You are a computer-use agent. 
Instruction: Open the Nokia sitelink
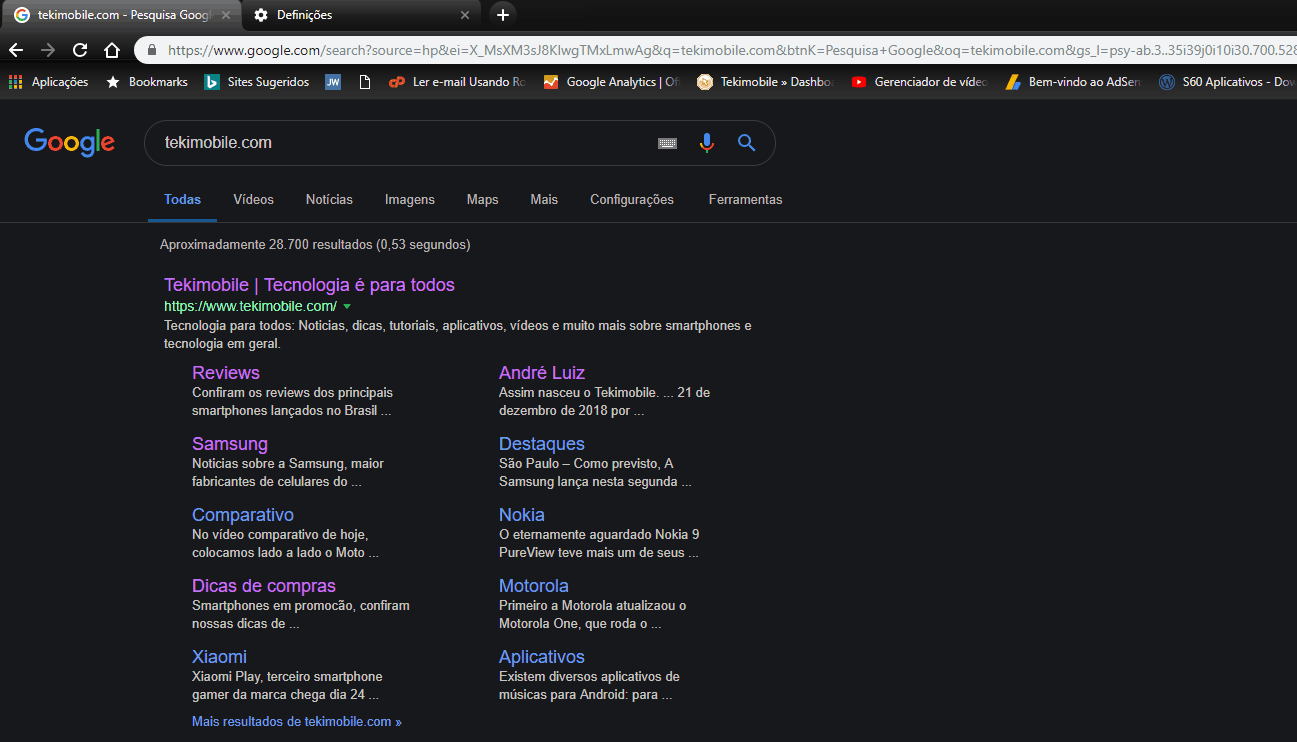[x=522, y=515]
